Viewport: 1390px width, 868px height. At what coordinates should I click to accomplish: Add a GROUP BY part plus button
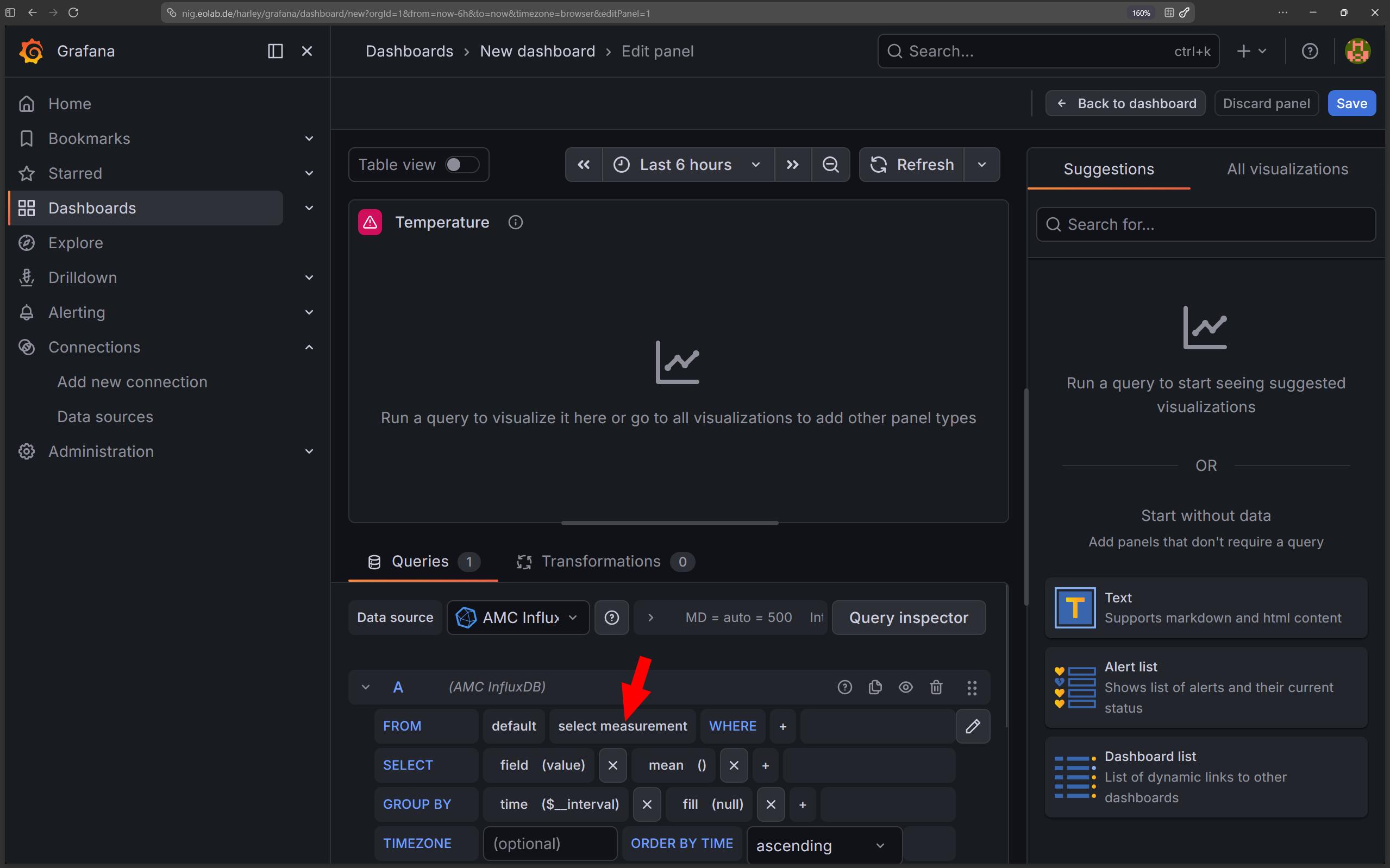[x=803, y=804]
